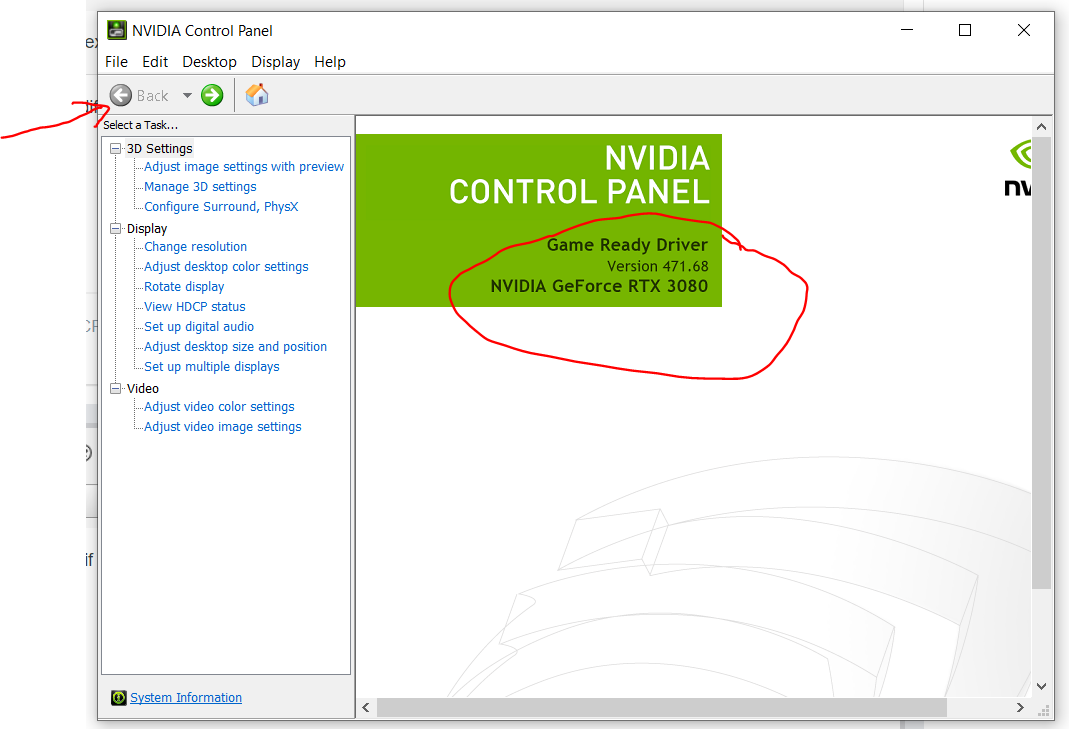Click the System Information icon

pos(119,698)
